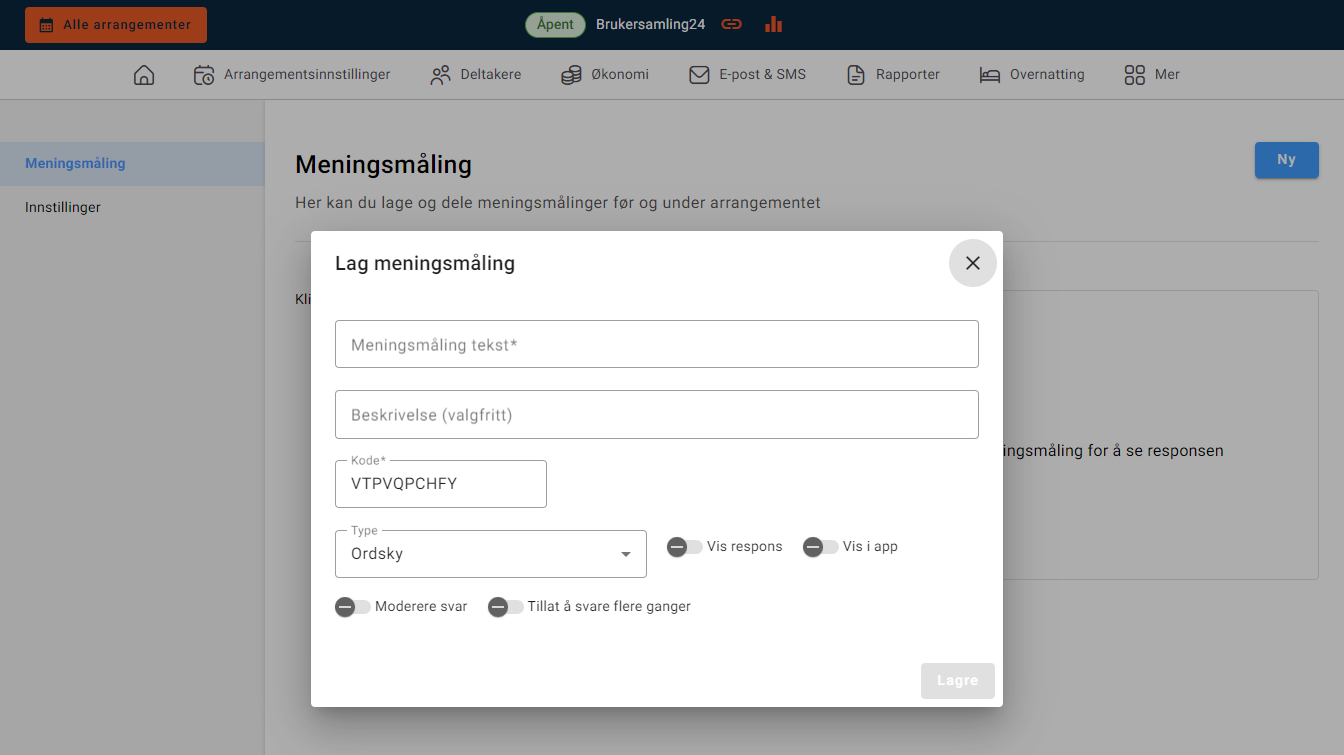Open the Overnatting menu
The width and height of the screenshot is (1344, 755).
pos(1032,75)
